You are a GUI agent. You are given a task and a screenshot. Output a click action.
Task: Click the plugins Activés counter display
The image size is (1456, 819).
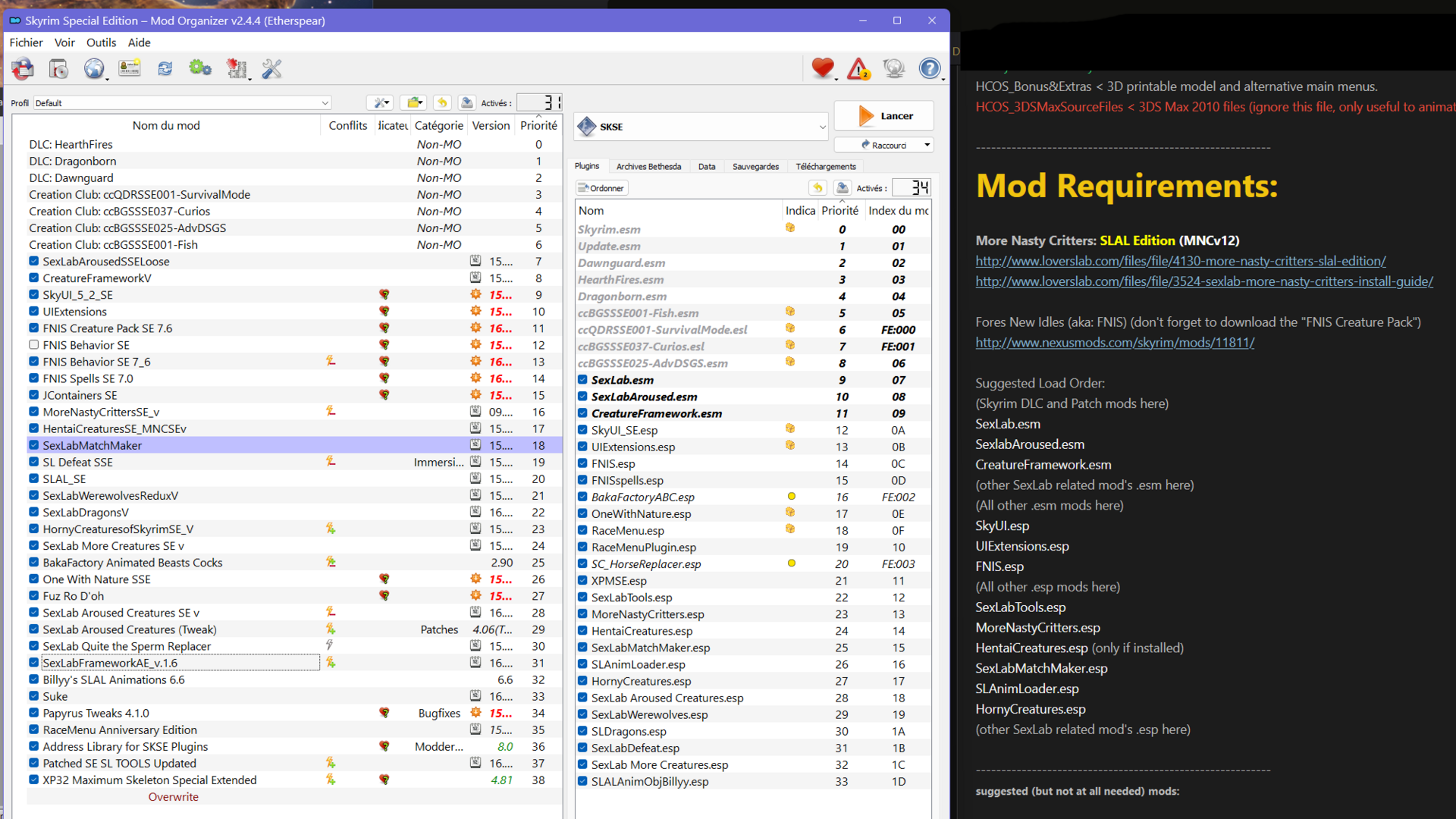912,187
